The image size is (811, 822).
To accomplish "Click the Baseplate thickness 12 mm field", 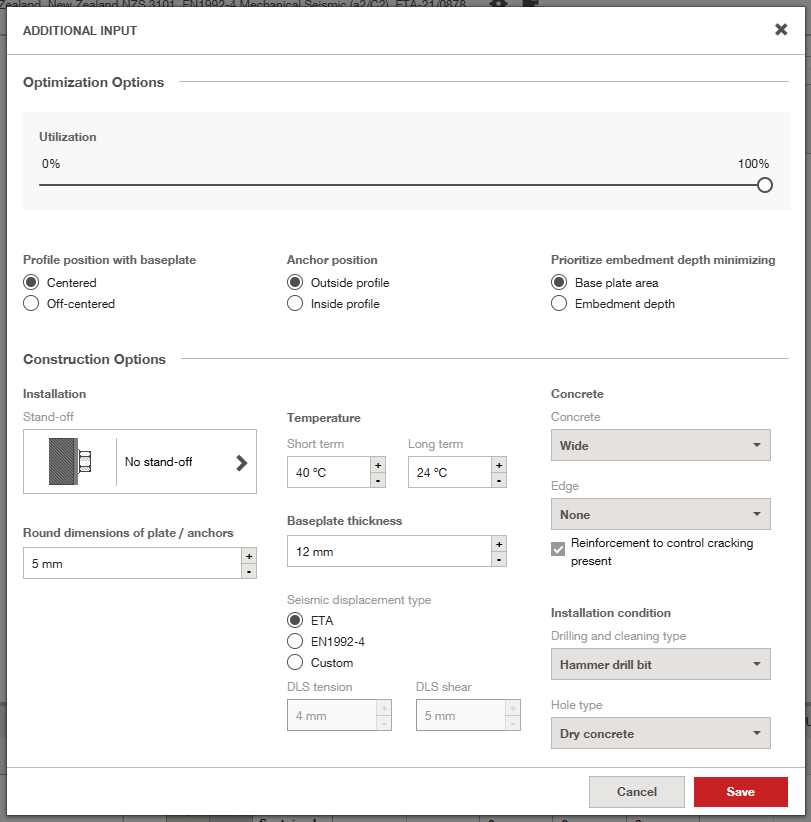I will click(x=389, y=551).
